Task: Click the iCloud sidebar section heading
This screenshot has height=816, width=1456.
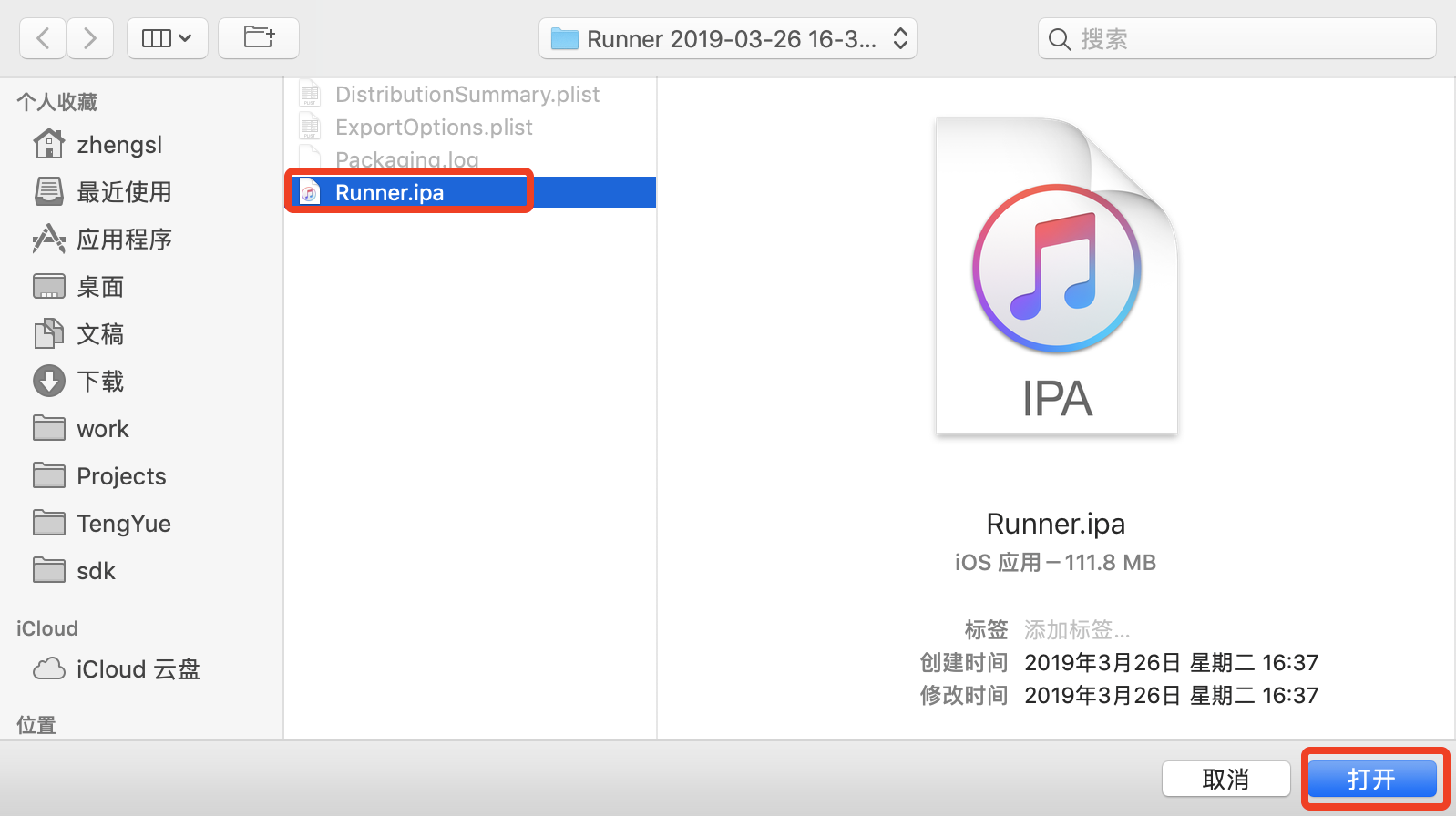Action: pyautogui.click(x=47, y=628)
